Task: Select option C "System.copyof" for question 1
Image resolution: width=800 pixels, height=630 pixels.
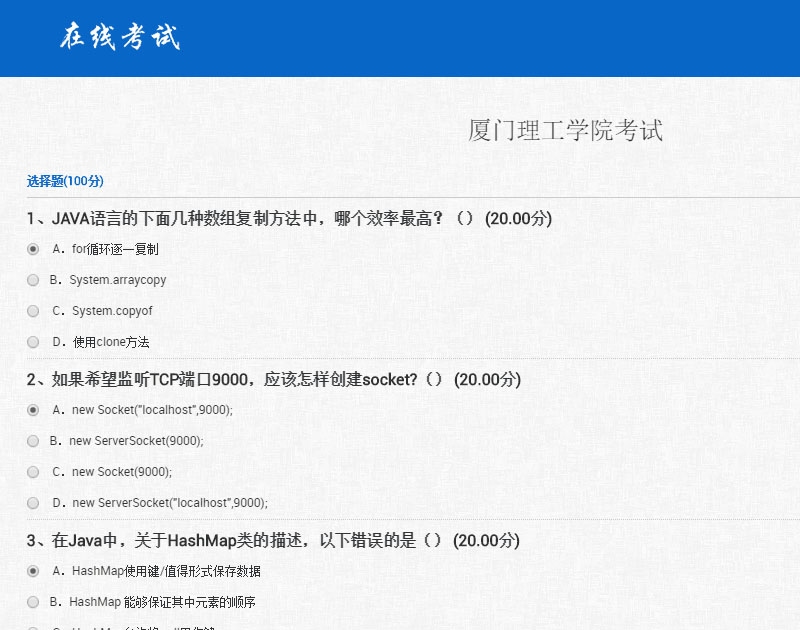Action: [x=32, y=311]
